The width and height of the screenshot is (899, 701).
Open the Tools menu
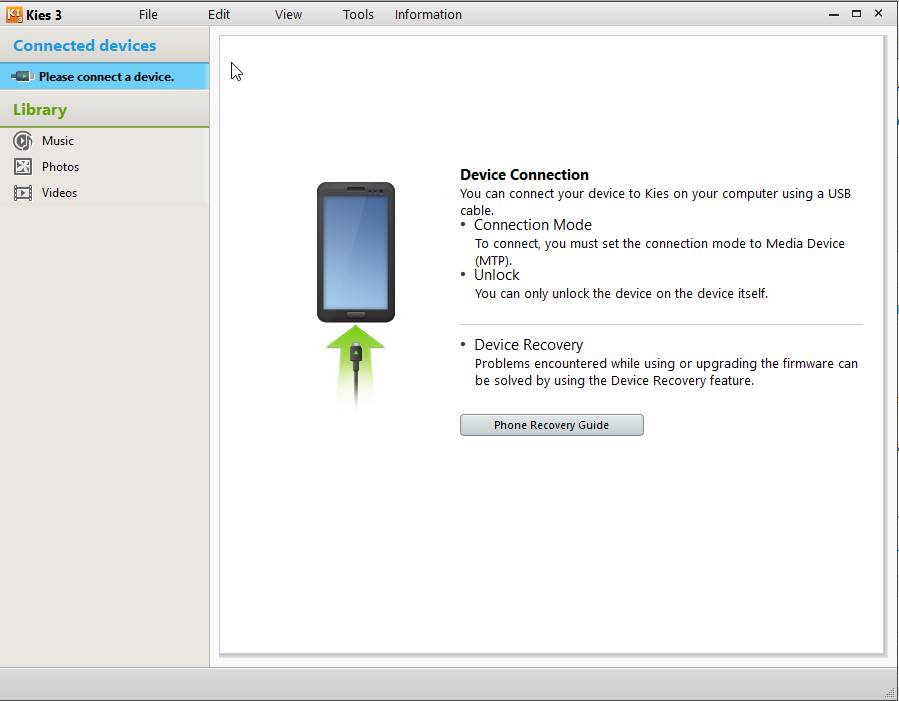[358, 14]
